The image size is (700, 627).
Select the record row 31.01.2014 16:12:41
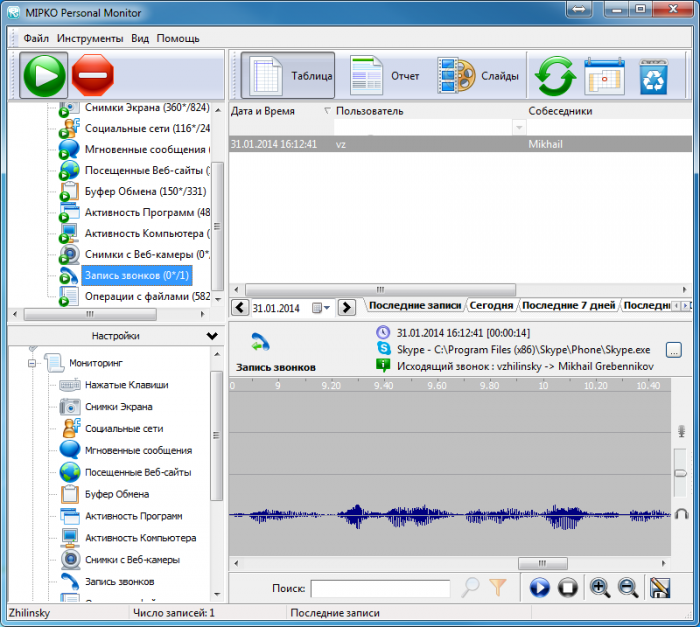[460, 144]
